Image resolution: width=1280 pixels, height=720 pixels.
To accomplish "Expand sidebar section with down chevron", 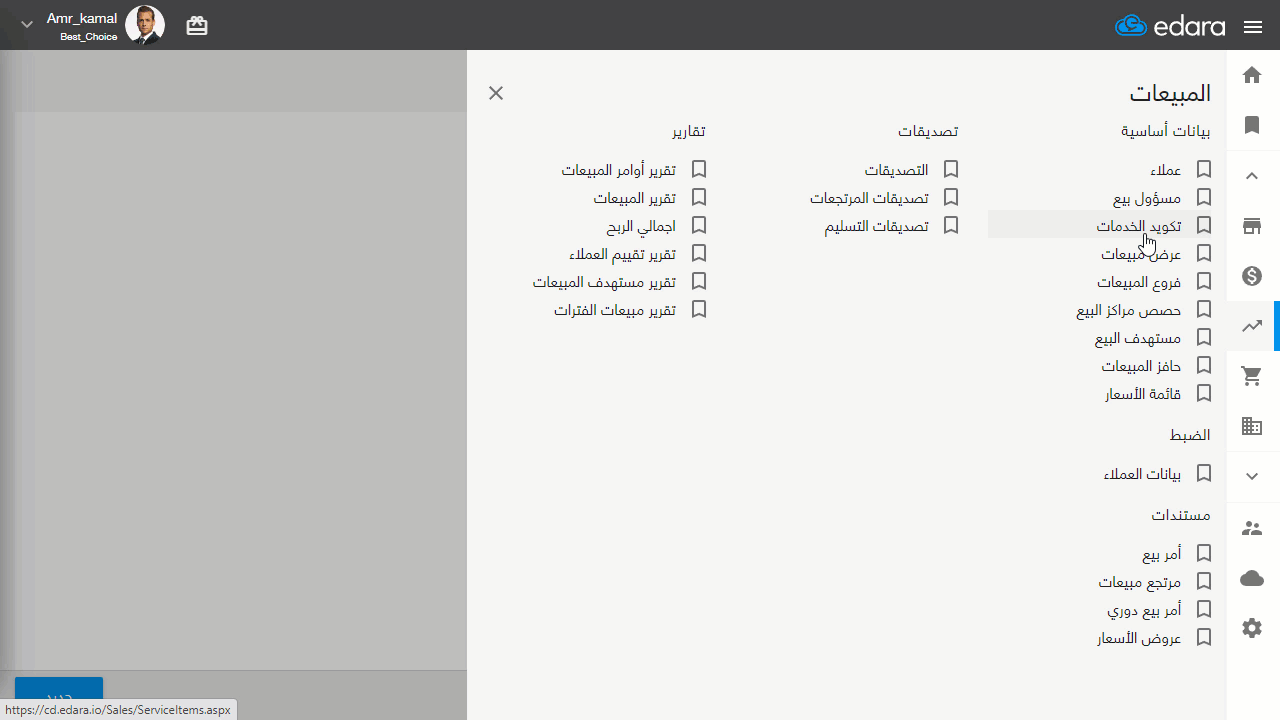I will point(1252,477).
